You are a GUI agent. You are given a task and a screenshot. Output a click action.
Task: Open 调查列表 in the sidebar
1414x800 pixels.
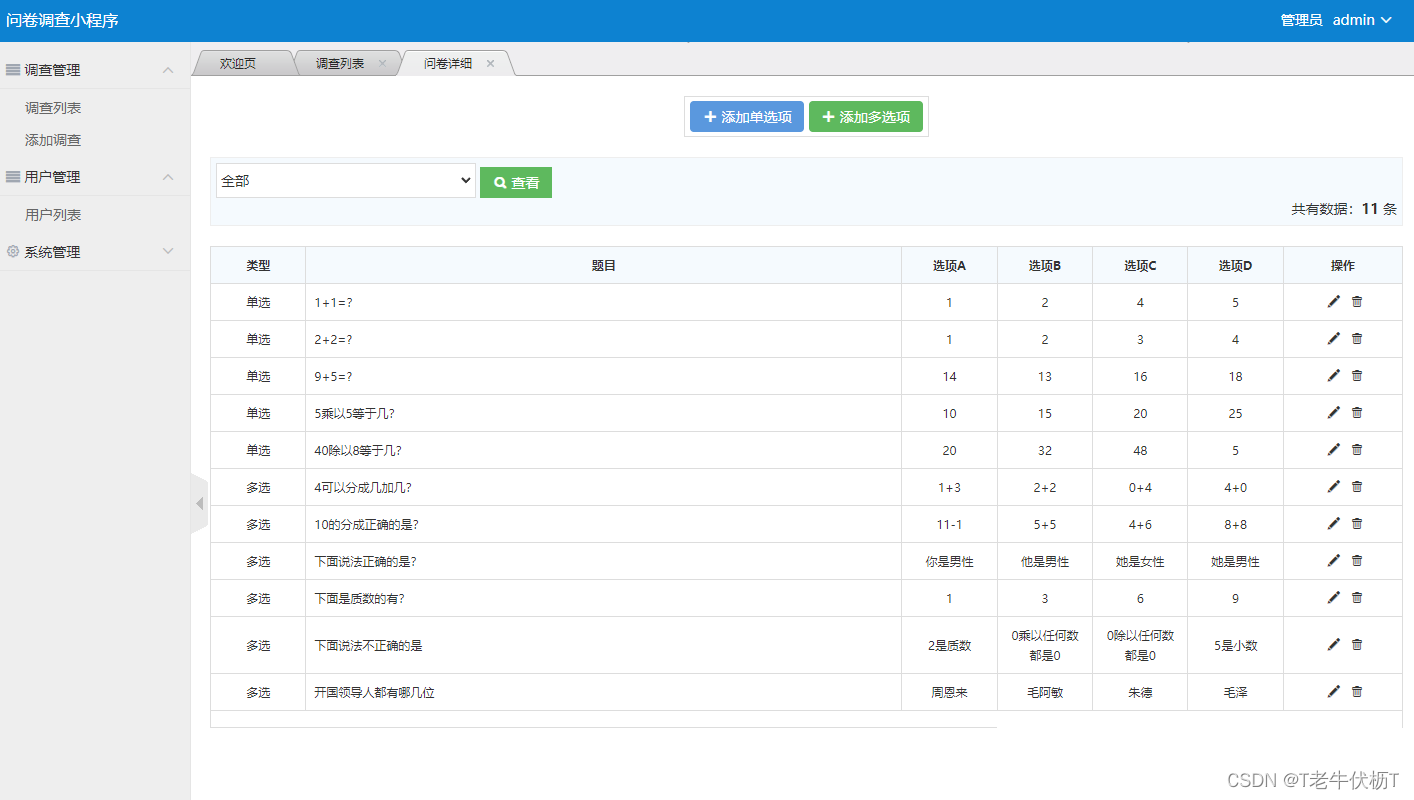point(53,108)
